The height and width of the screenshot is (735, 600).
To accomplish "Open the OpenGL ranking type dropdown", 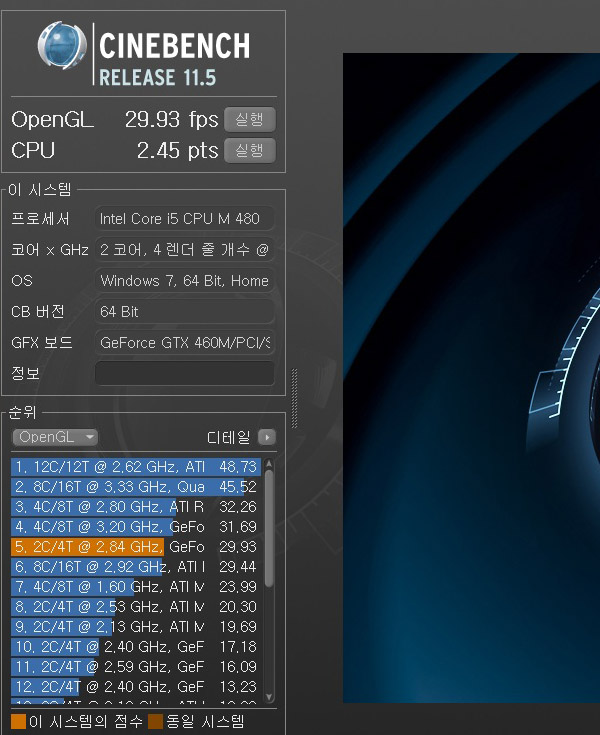I will tap(55, 437).
